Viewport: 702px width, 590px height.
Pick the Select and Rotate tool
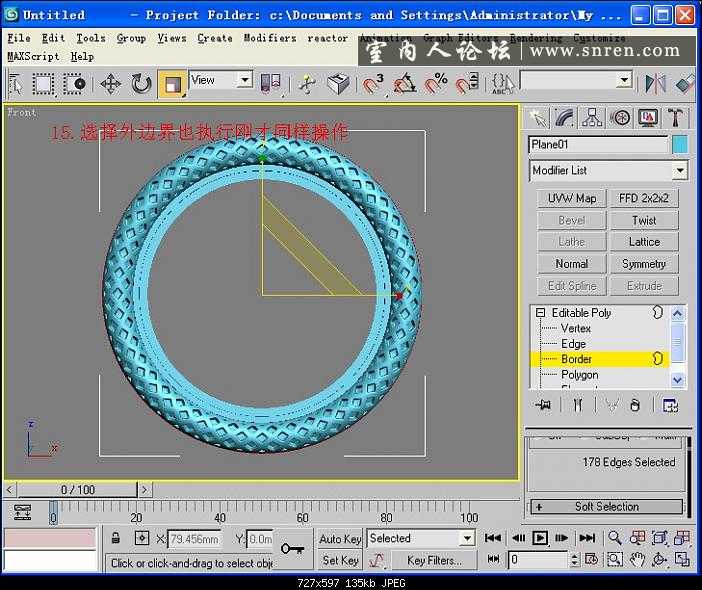click(x=141, y=84)
